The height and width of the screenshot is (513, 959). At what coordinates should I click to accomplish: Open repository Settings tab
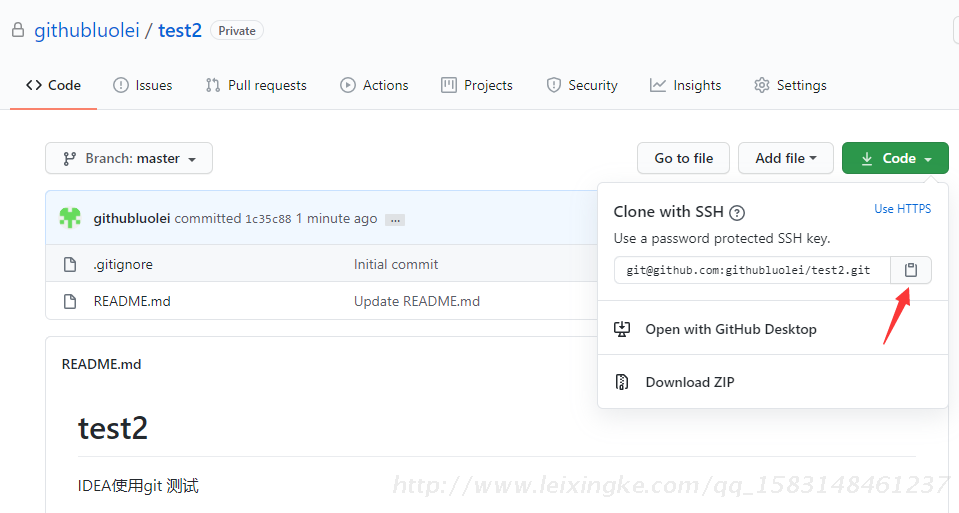tap(790, 85)
